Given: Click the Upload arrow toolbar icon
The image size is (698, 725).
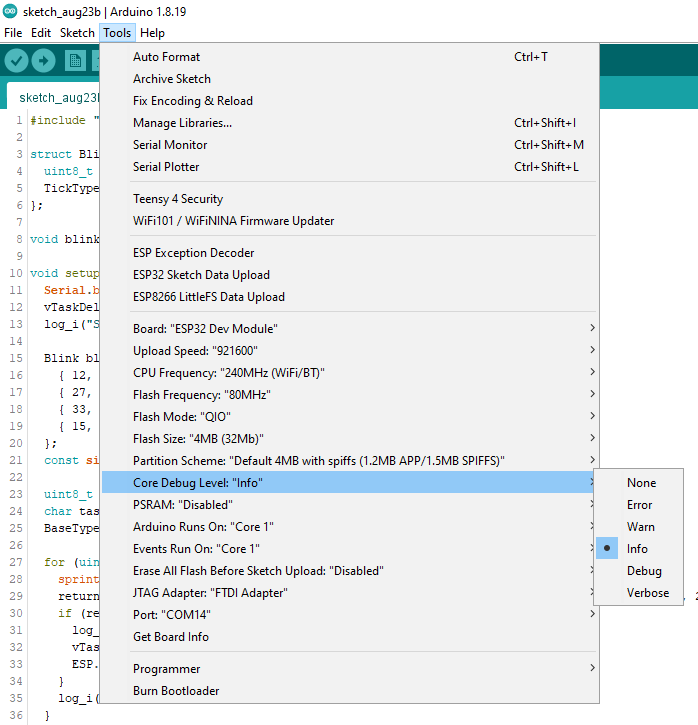Looking at the screenshot, I should [44, 61].
